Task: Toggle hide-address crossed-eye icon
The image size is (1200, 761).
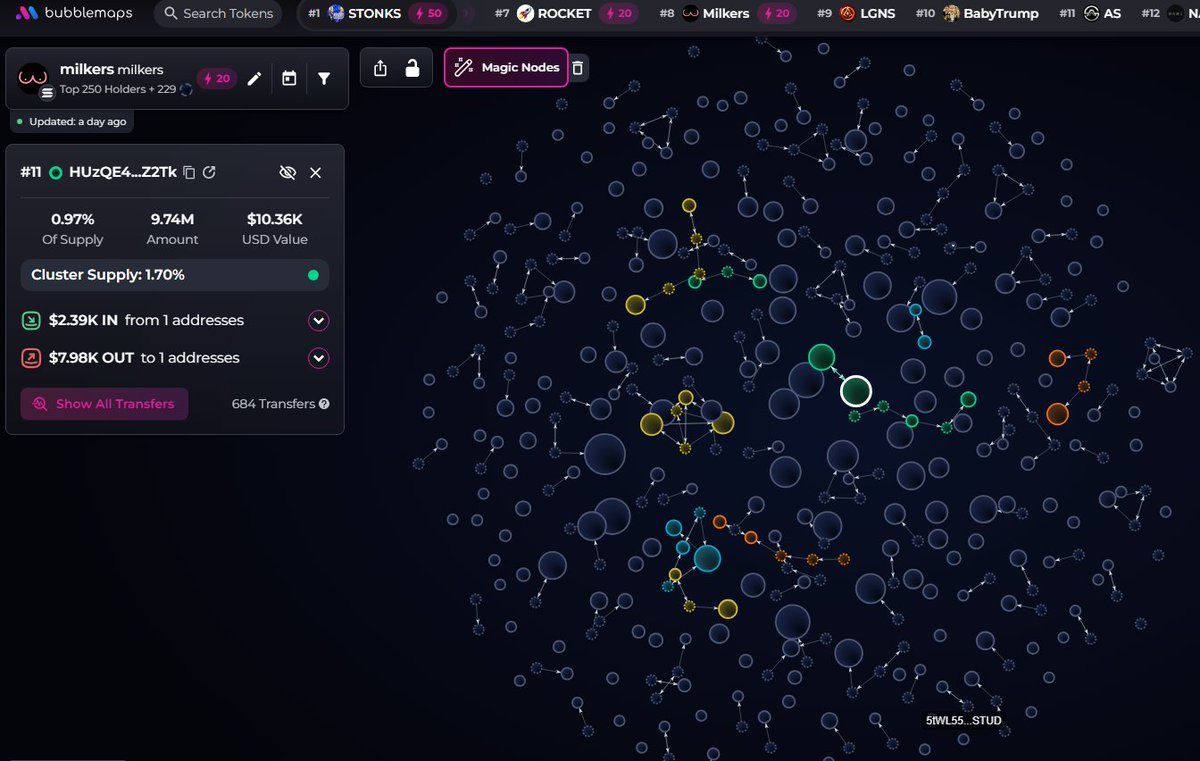Action: (x=288, y=173)
